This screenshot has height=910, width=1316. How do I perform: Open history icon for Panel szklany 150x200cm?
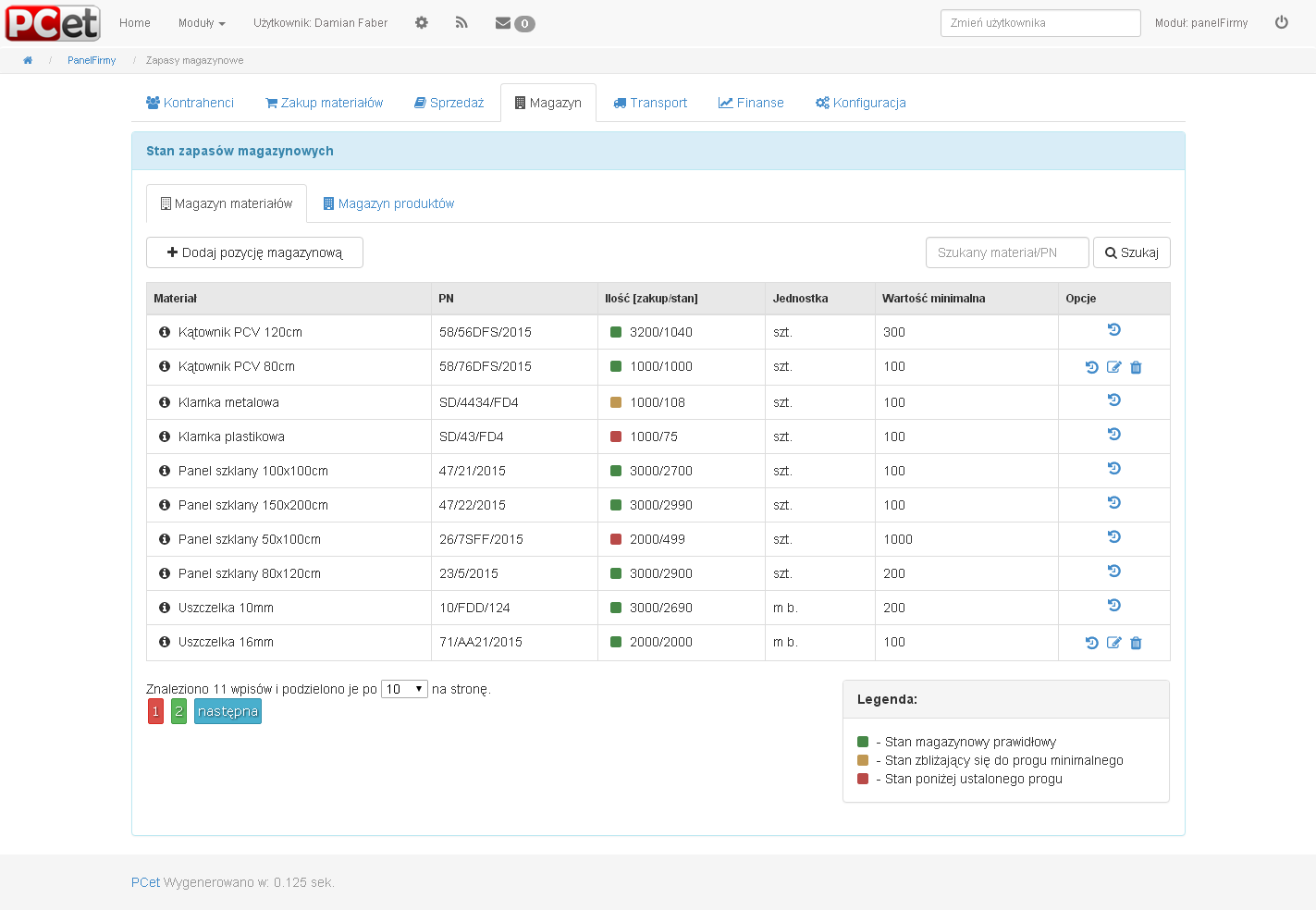tap(1114, 503)
